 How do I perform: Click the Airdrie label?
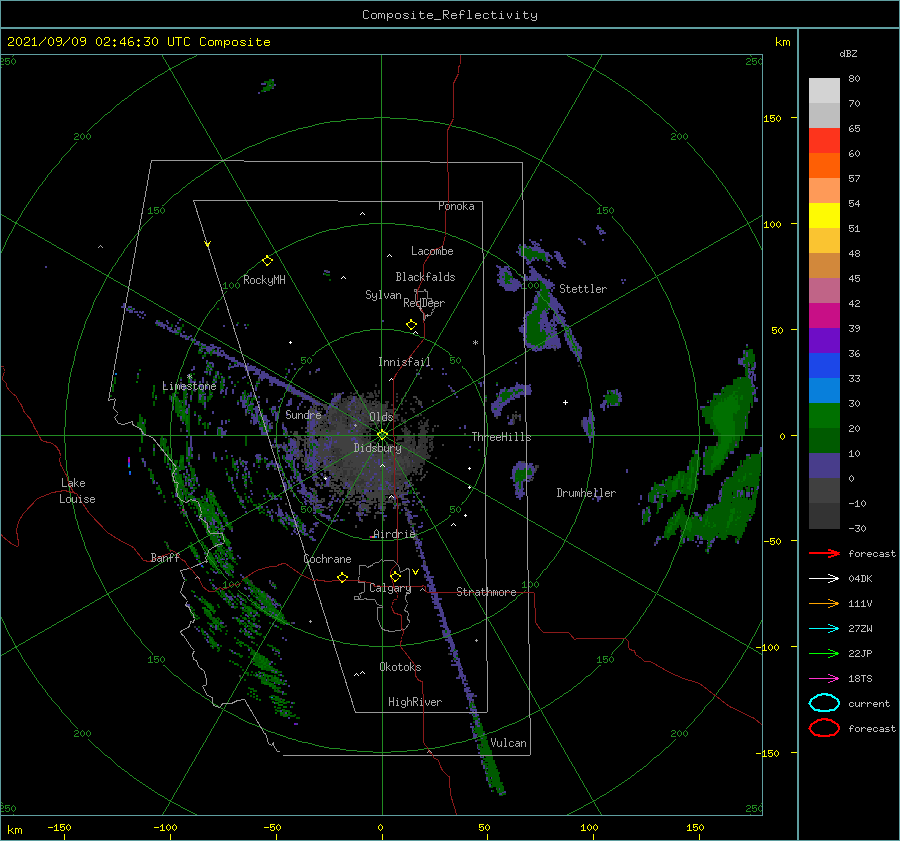[394, 534]
